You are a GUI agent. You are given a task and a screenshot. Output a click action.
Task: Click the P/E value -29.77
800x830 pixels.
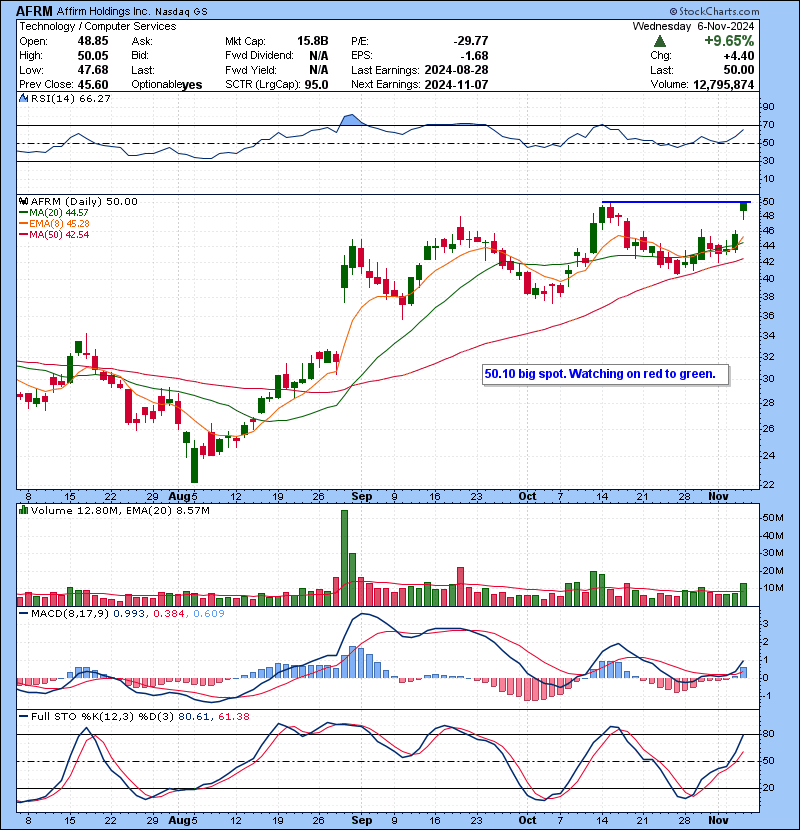click(471, 41)
